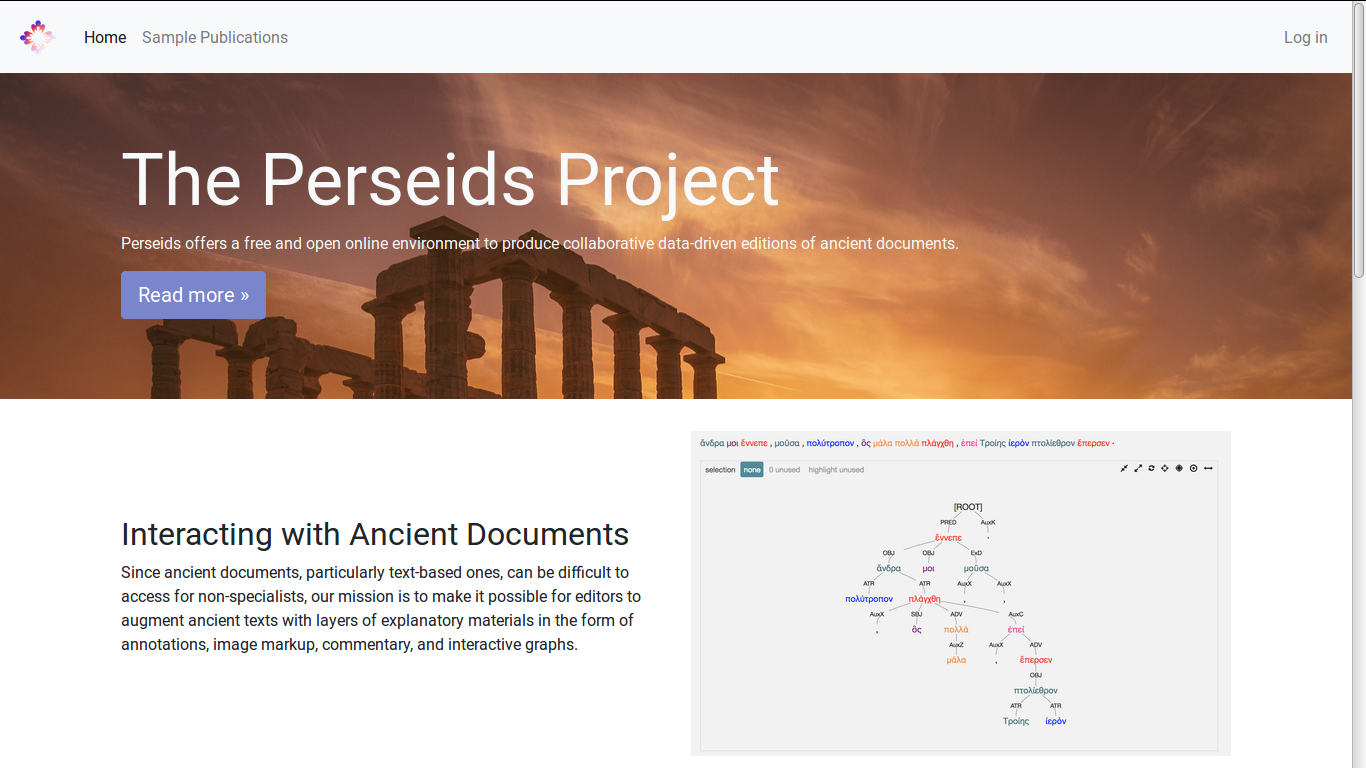Click the 'Perseids offers a free and open' tagline

(x=540, y=243)
